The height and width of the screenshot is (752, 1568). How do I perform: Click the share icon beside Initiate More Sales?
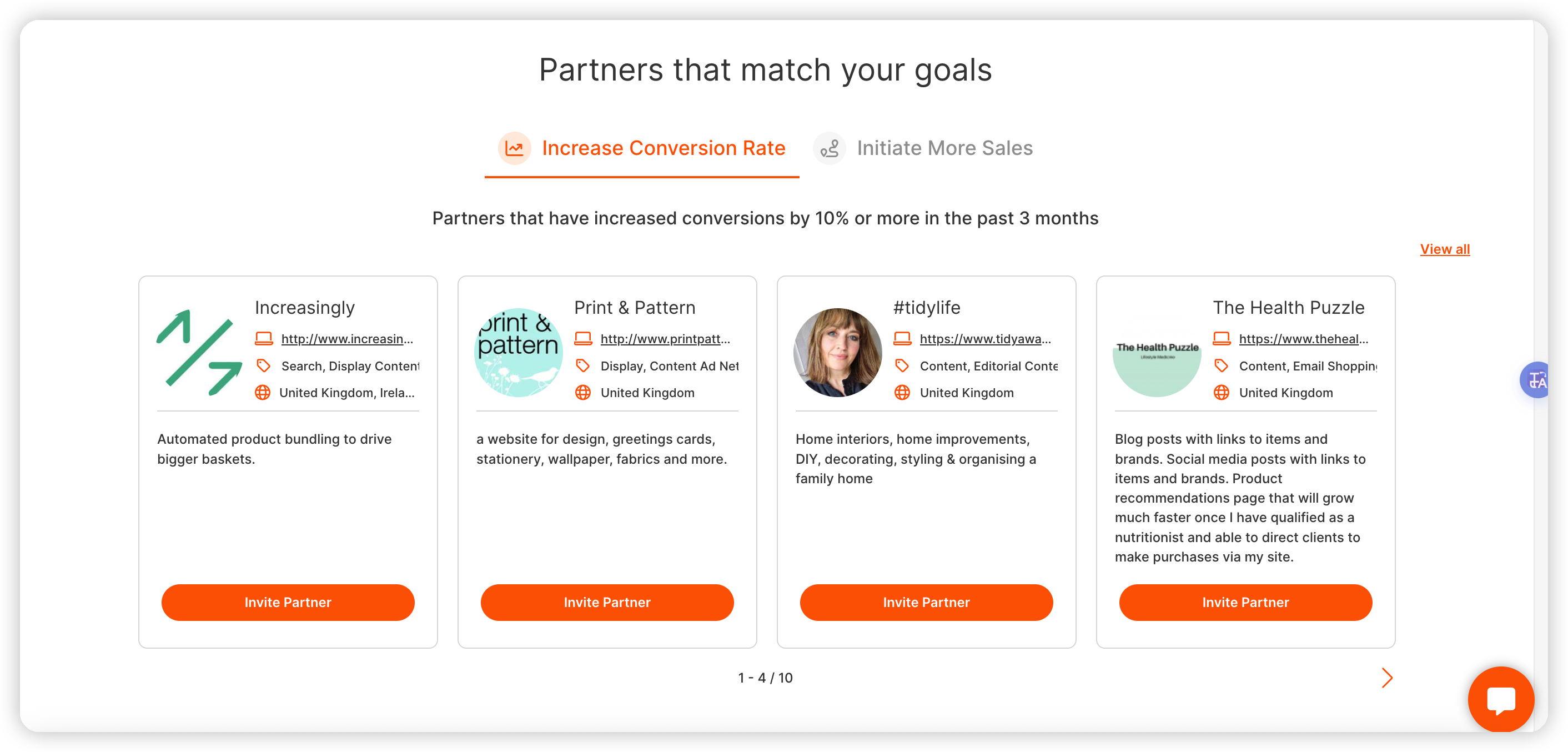(829, 148)
